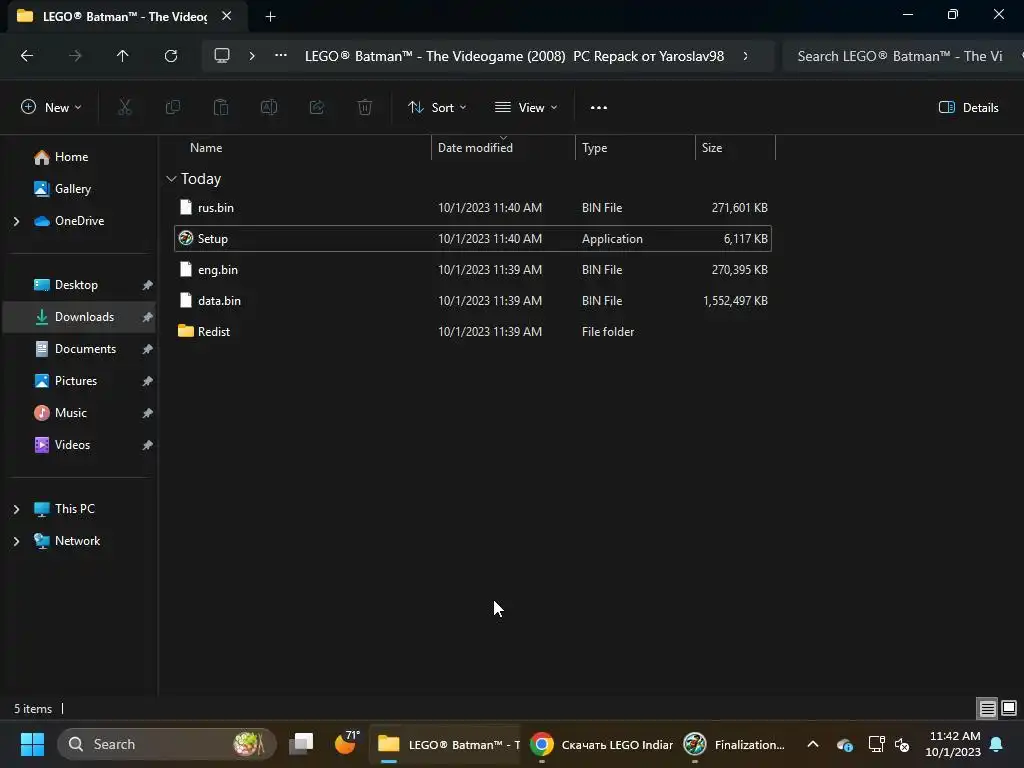Click 1,552,497 KB size of data.bin
Image resolution: width=1024 pixels, height=768 pixels.
(735, 301)
